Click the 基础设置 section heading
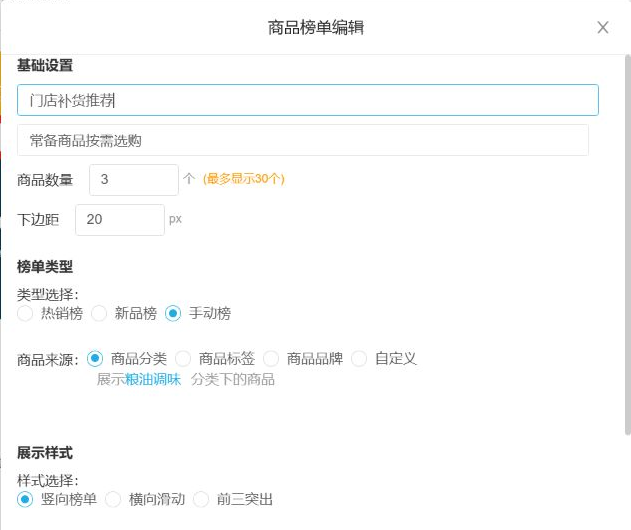This screenshot has height=530, width=631. [x=45, y=65]
